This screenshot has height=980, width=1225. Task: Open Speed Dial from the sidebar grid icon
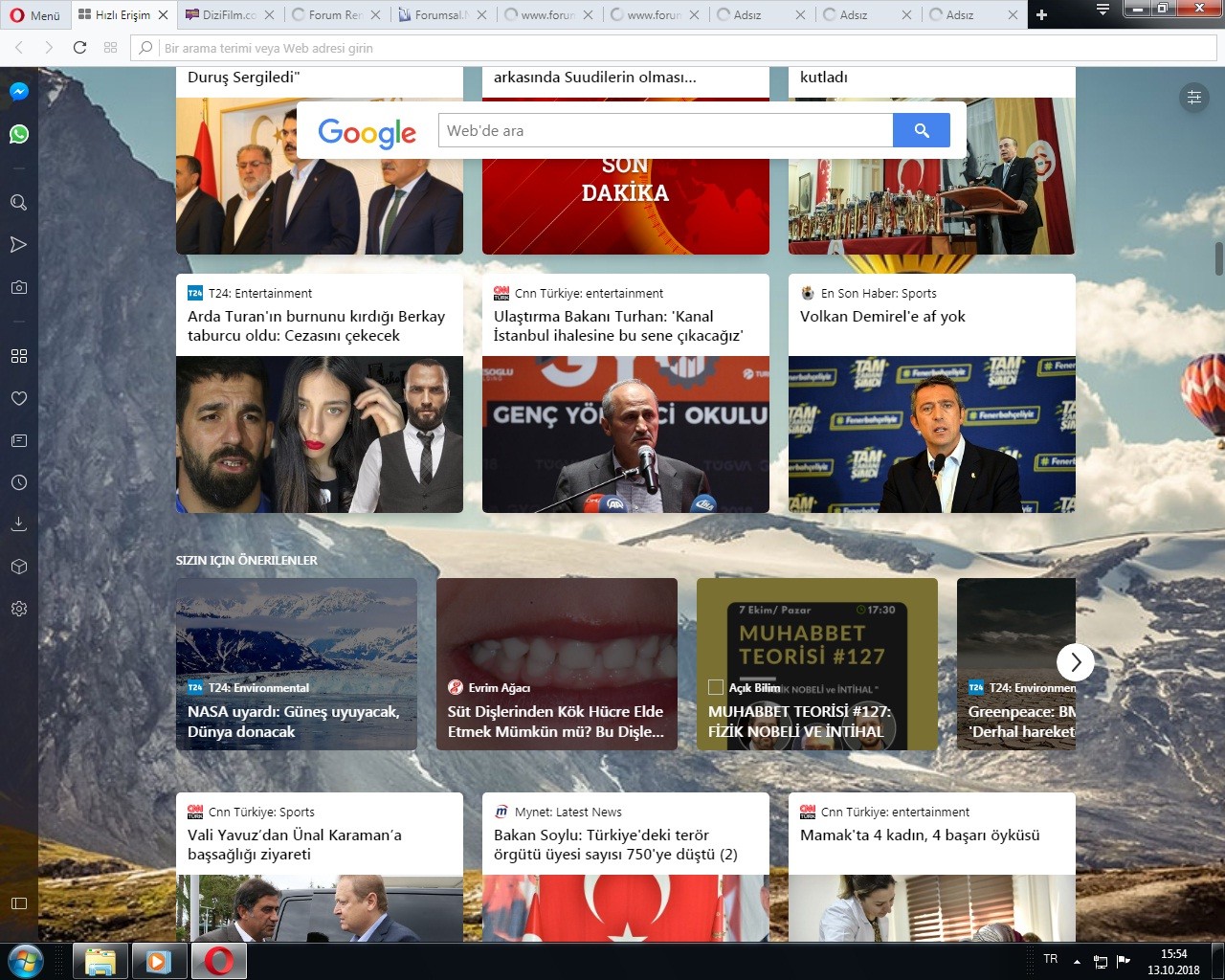tap(18, 356)
